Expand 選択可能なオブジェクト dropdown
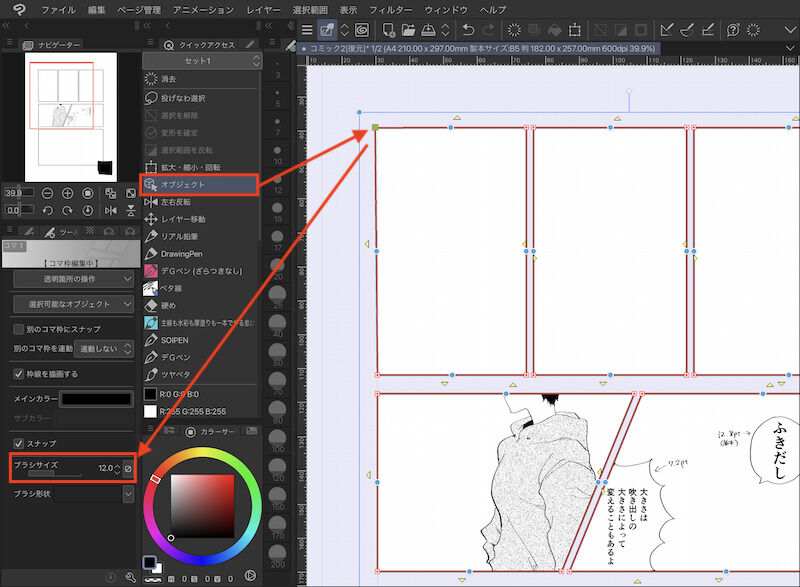 (x=73, y=304)
